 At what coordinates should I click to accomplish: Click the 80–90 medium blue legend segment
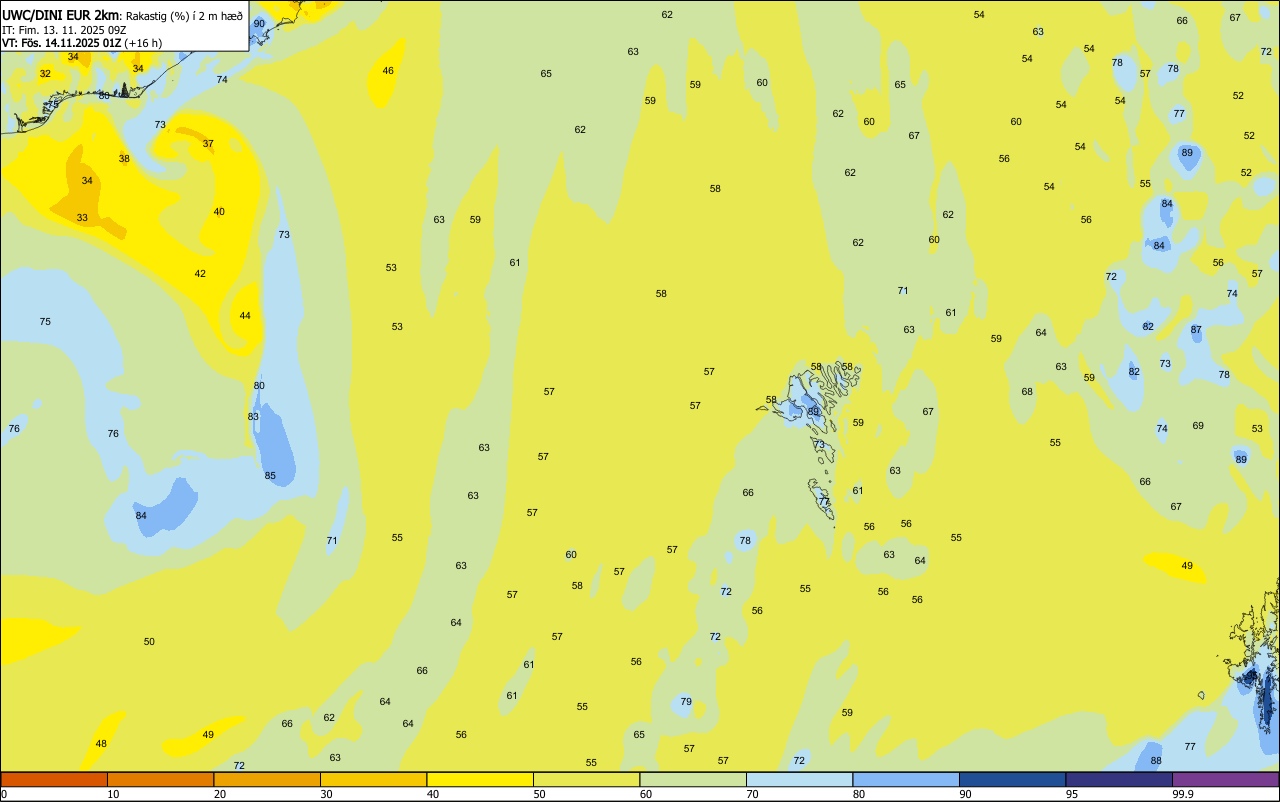[x=906, y=779]
